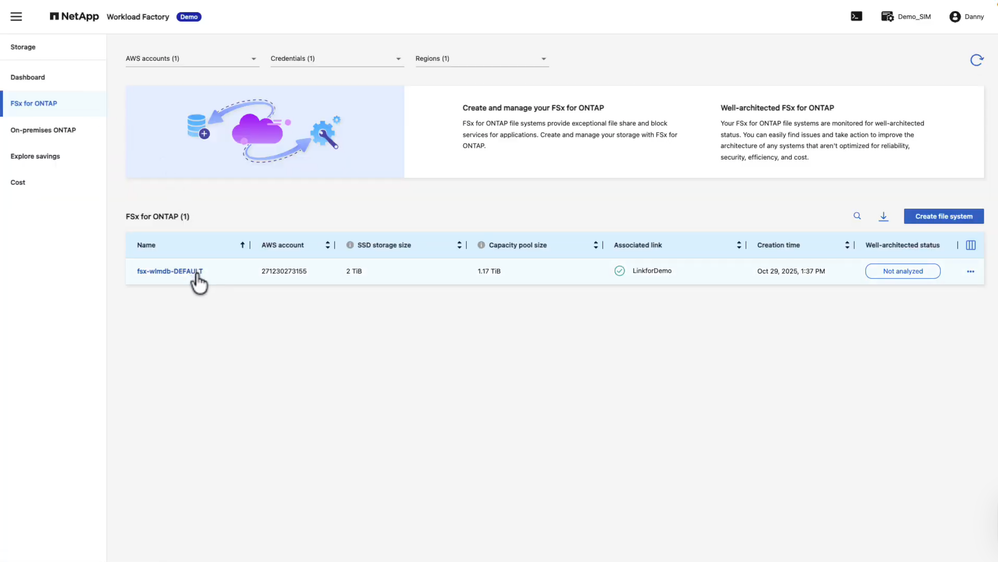Sort by SSD storage size arrows
This screenshot has height=562, width=998.
(459, 245)
